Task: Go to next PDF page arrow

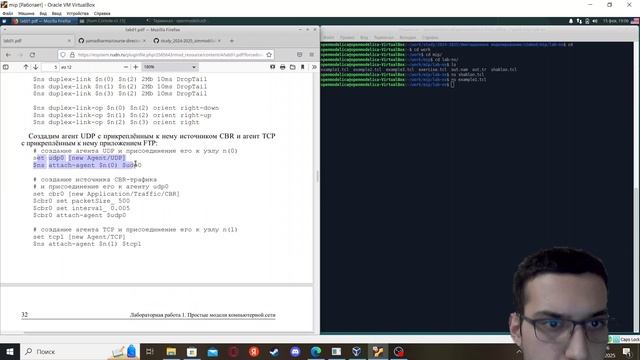Action: 36,67
